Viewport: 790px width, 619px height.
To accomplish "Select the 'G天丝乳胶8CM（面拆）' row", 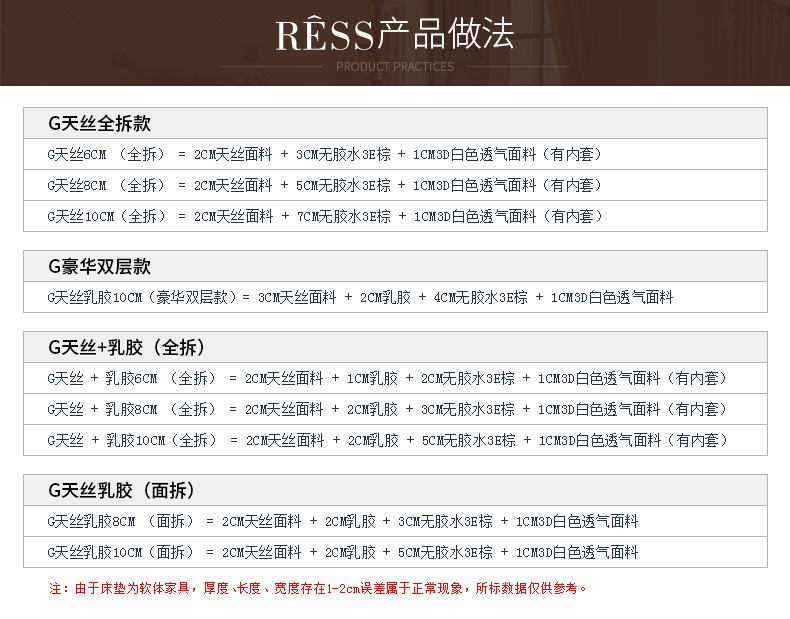I will (x=395, y=521).
